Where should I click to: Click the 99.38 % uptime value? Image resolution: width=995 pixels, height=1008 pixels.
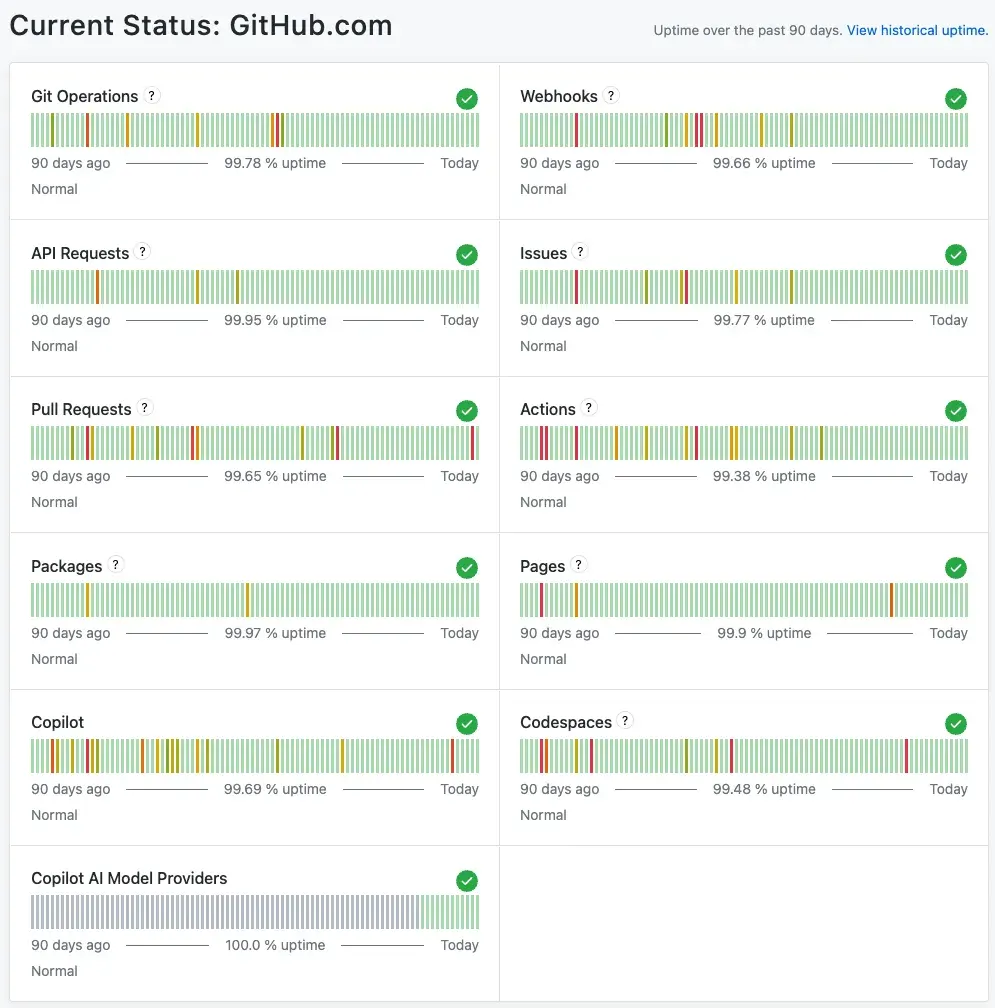(764, 476)
